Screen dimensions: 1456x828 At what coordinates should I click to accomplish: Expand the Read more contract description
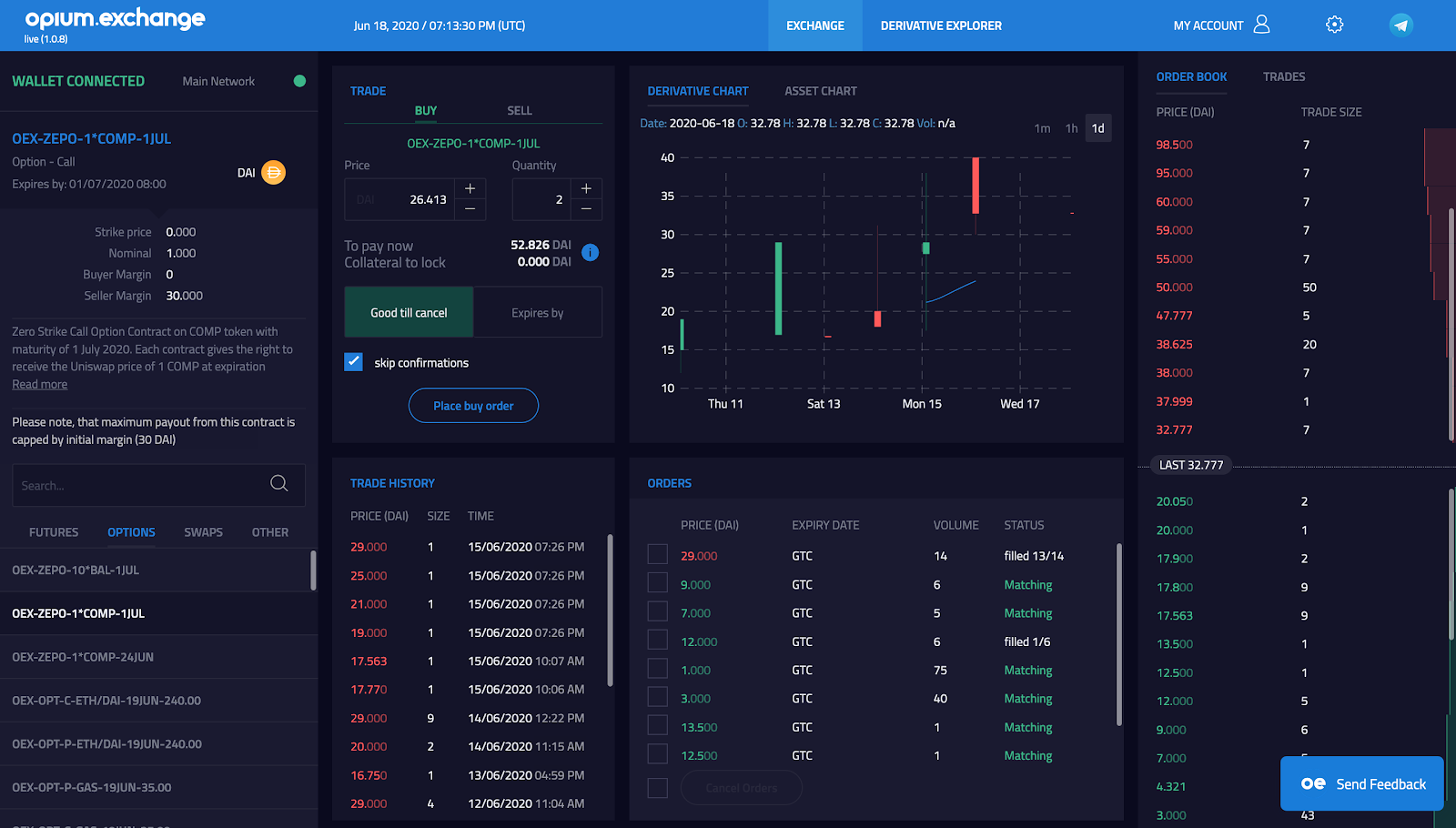(39, 384)
